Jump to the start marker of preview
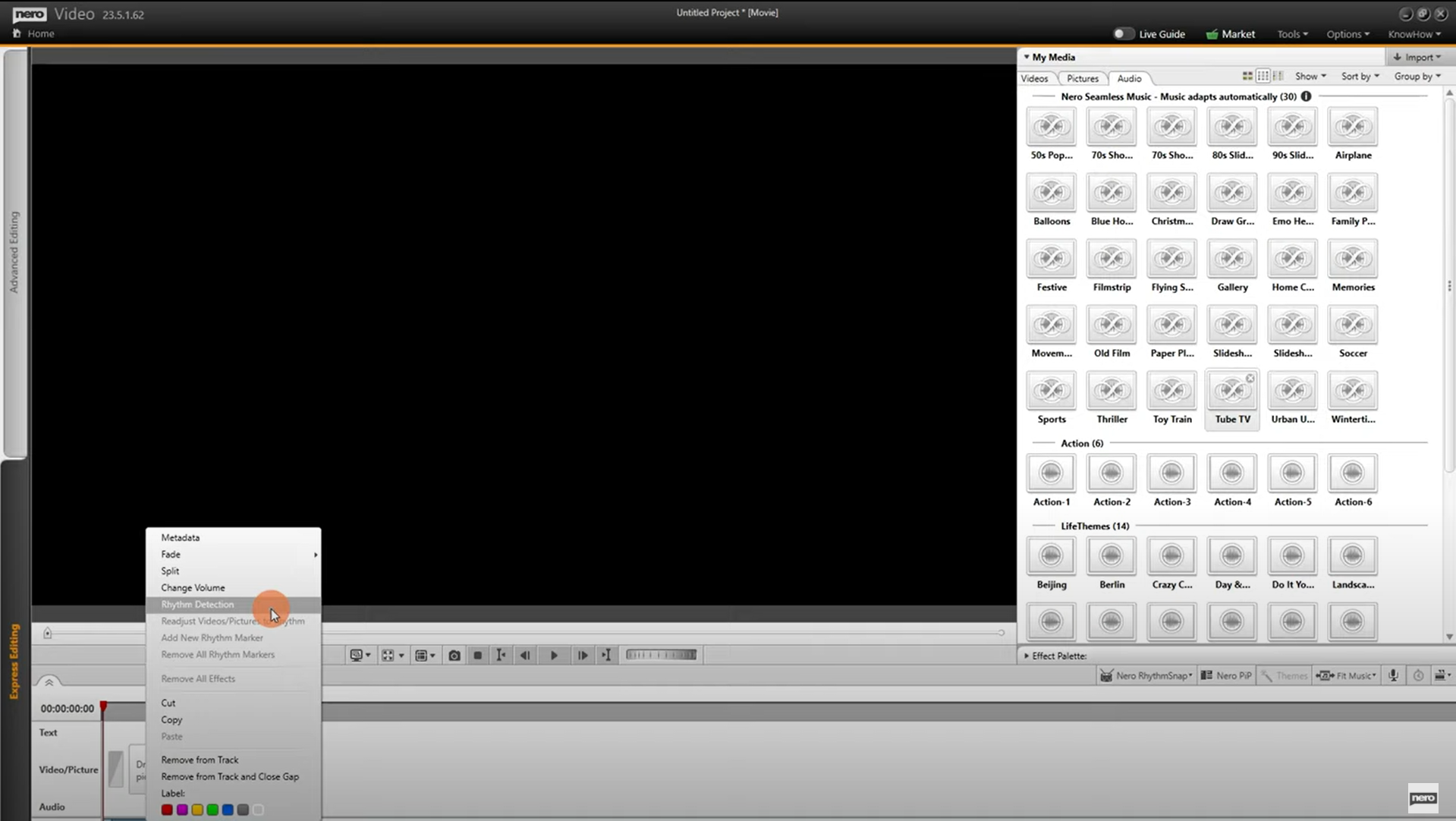 point(501,655)
